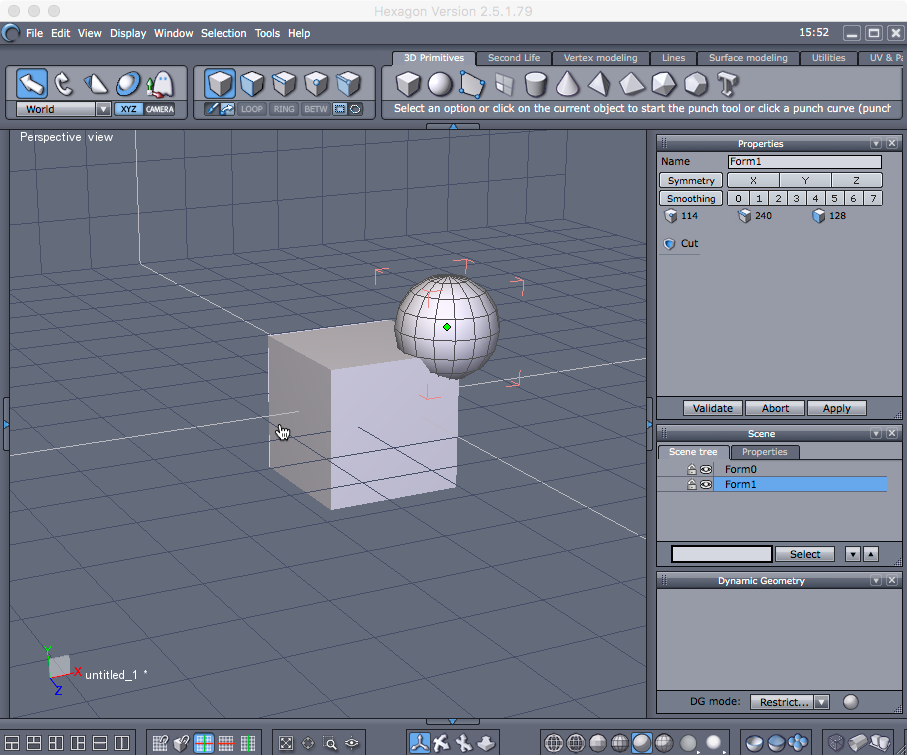Toggle XYZ manipulator mode
Image resolution: width=907 pixels, height=755 pixels.
[x=128, y=109]
